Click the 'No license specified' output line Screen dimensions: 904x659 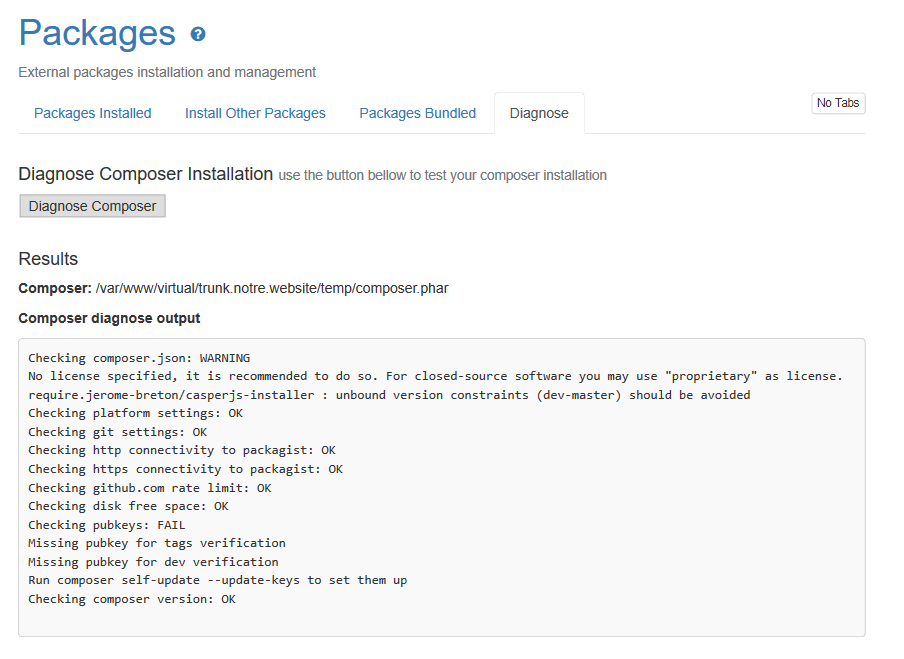pyautogui.click(x=435, y=376)
